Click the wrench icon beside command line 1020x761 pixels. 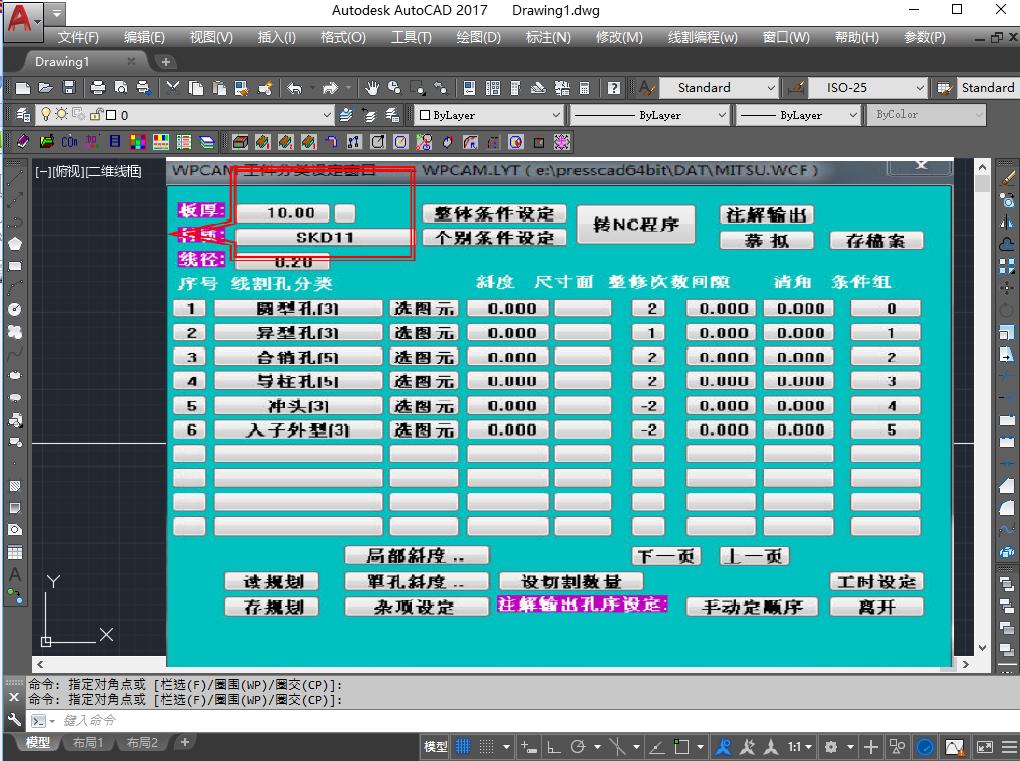(14, 720)
